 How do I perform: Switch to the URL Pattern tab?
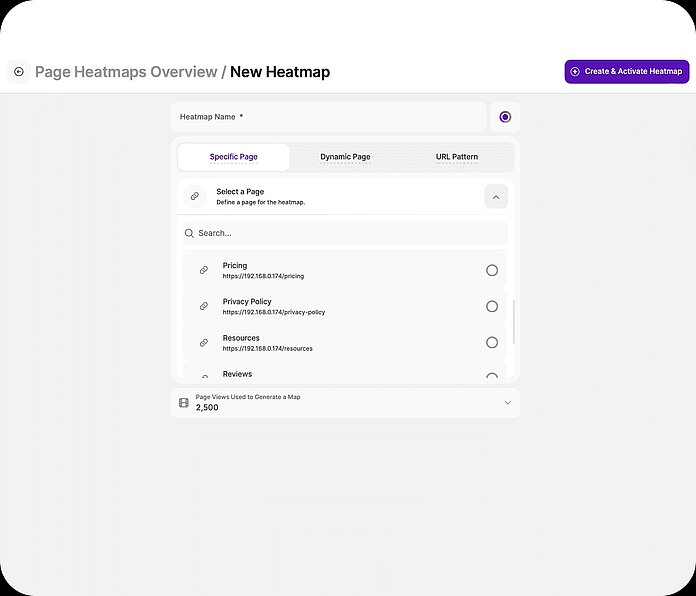click(x=457, y=157)
